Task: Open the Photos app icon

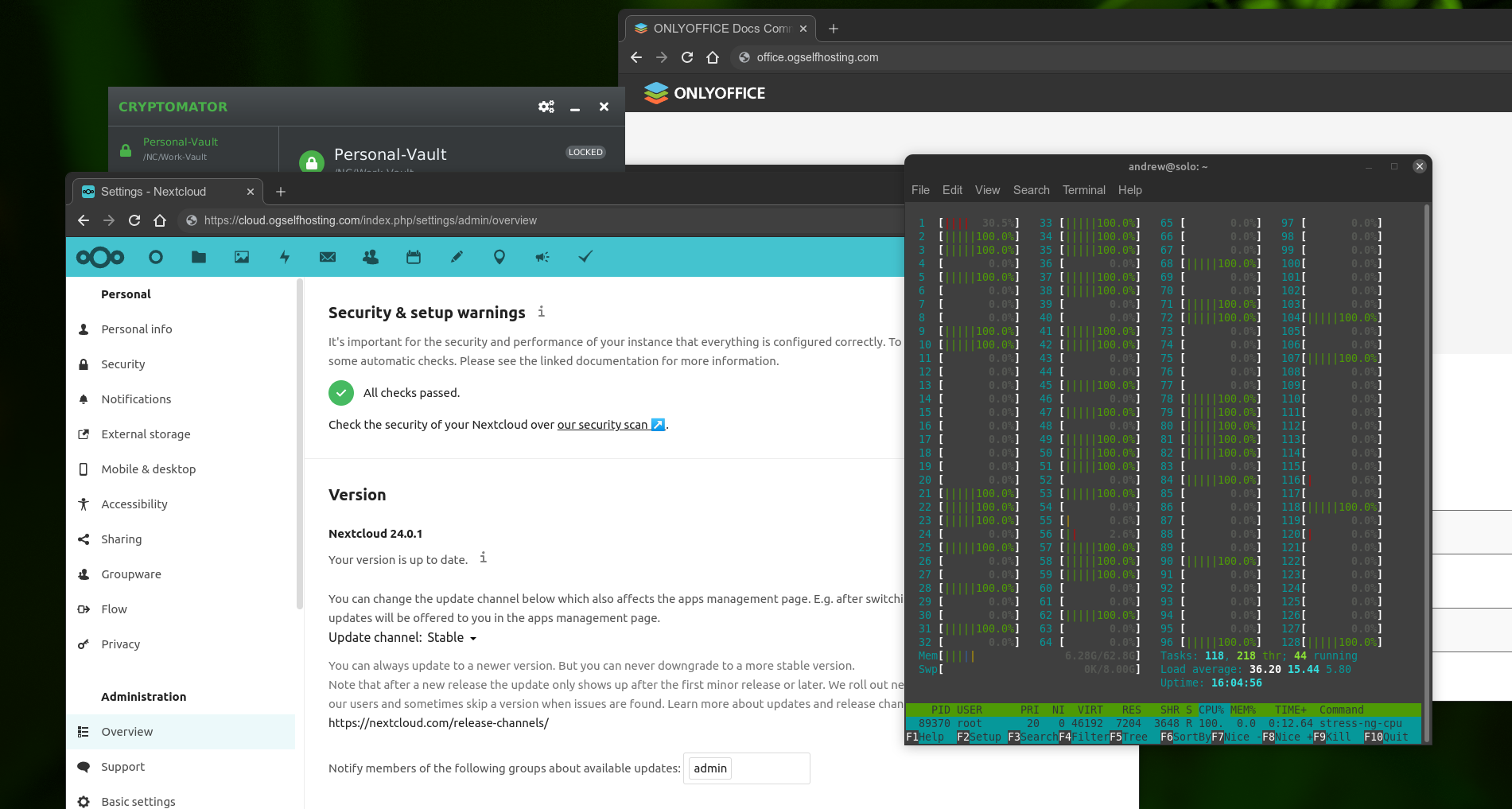Action: [x=242, y=257]
